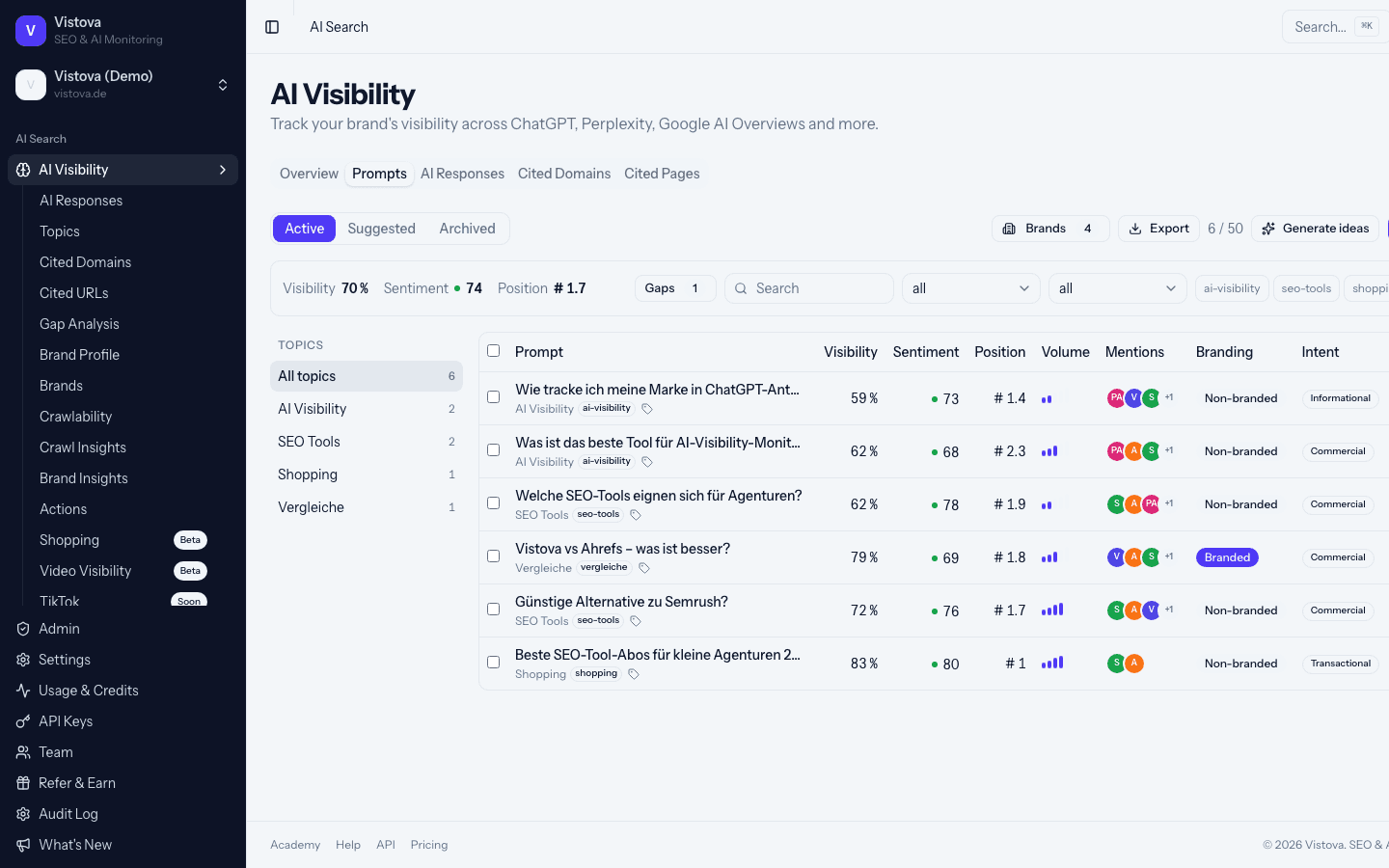The image size is (1389, 868).
Task: Click the Branded badge
Action: pyautogui.click(x=1227, y=557)
